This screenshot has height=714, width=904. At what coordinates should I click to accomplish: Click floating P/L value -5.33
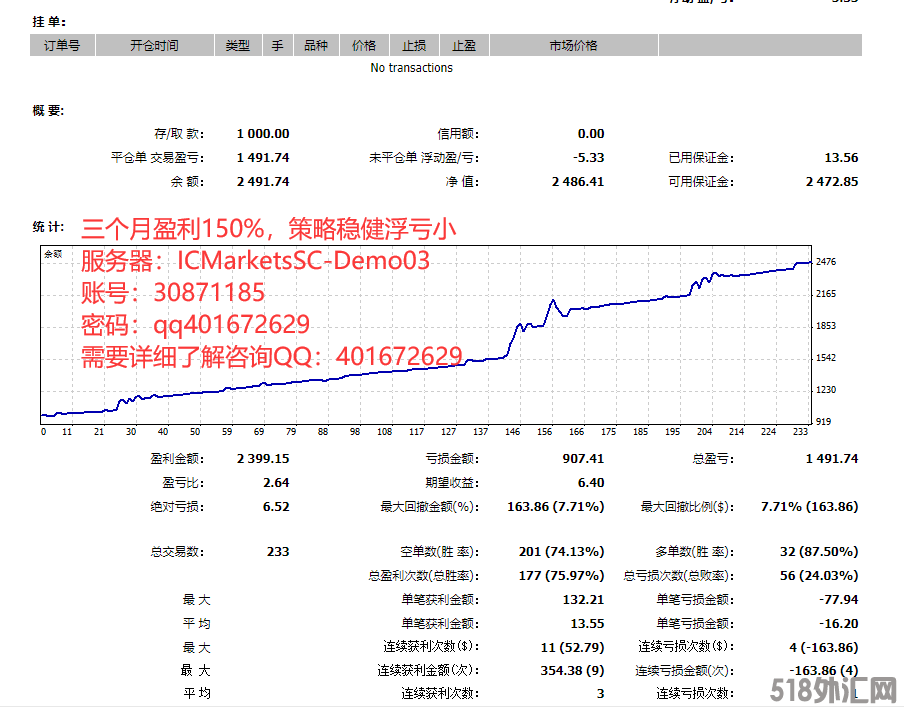click(x=589, y=158)
